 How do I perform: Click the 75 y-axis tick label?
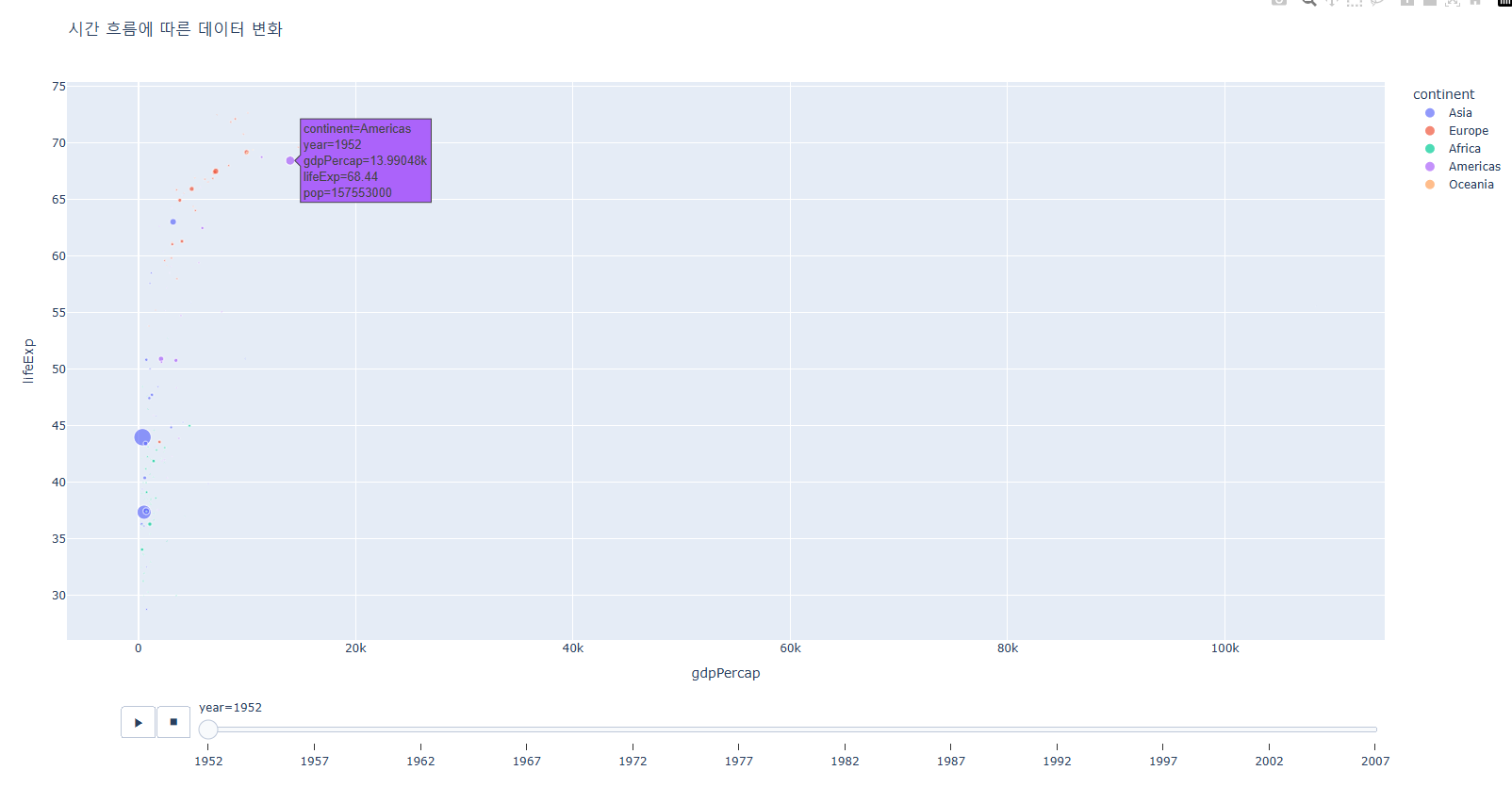coord(59,87)
